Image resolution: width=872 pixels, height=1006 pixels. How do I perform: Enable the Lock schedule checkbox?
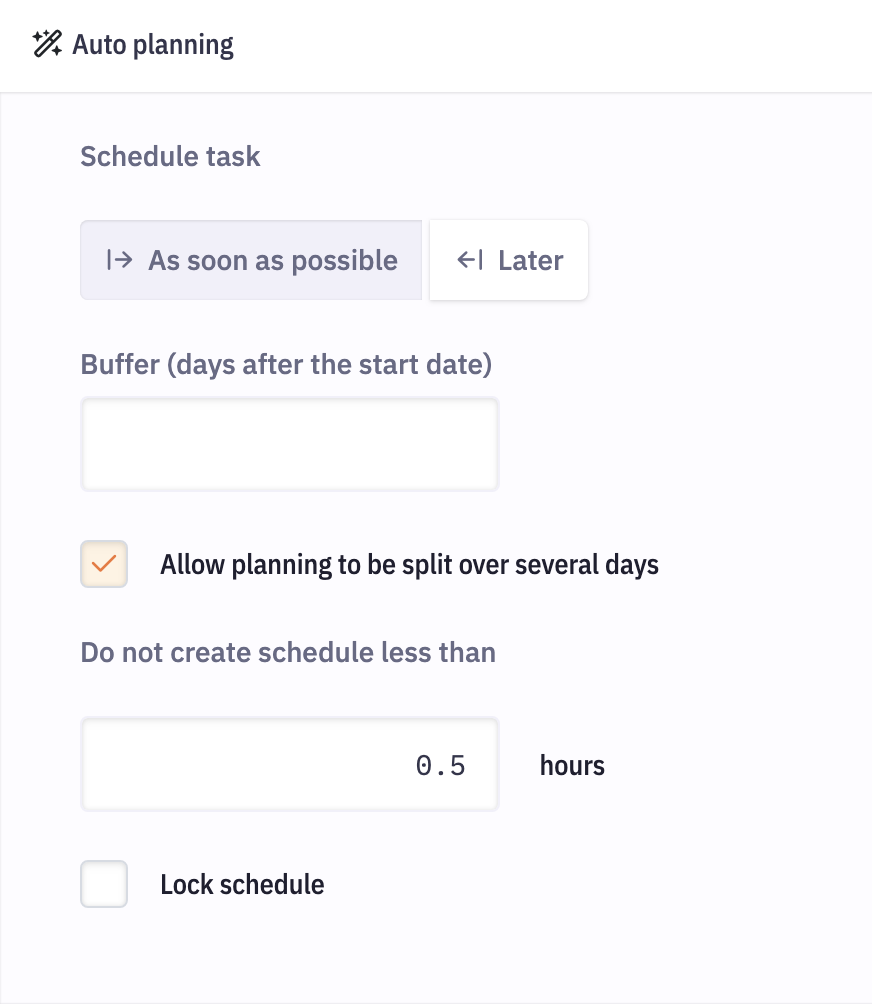pos(104,884)
